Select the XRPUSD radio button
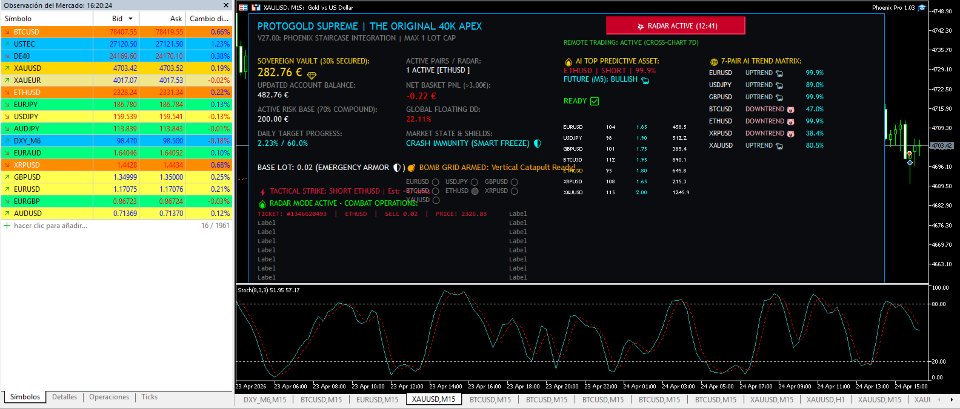 [514, 191]
